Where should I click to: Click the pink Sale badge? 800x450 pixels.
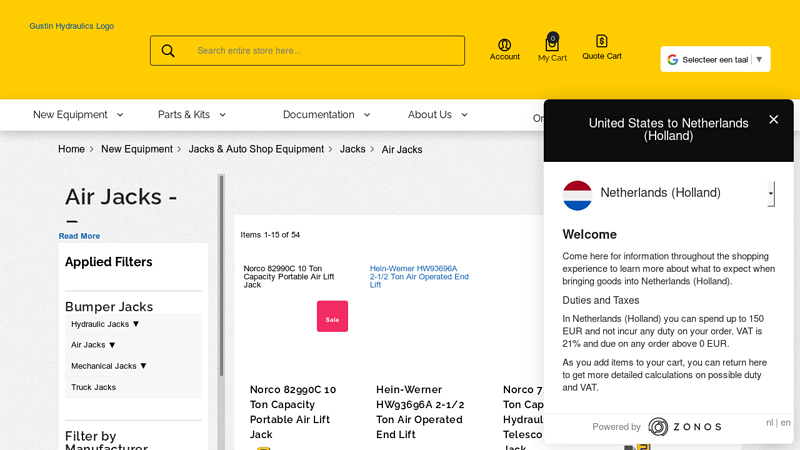(x=332, y=316)
